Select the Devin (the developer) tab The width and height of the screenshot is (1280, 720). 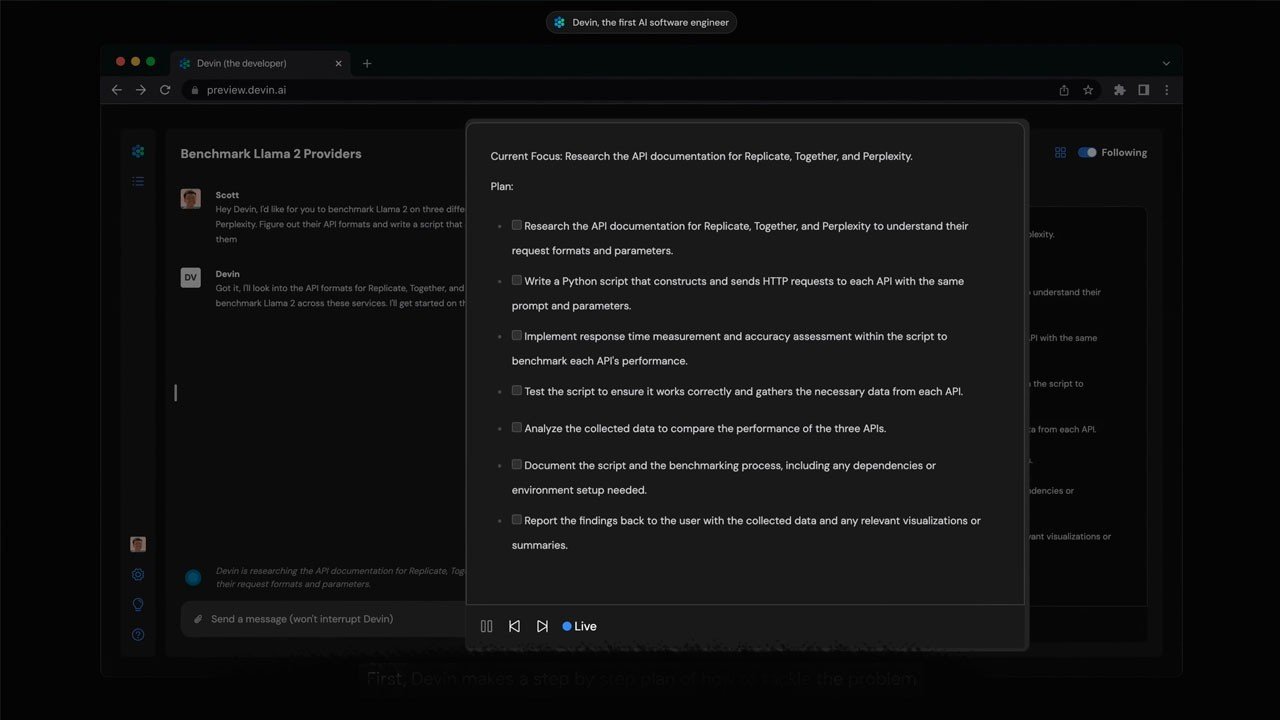tap(260, 63)
